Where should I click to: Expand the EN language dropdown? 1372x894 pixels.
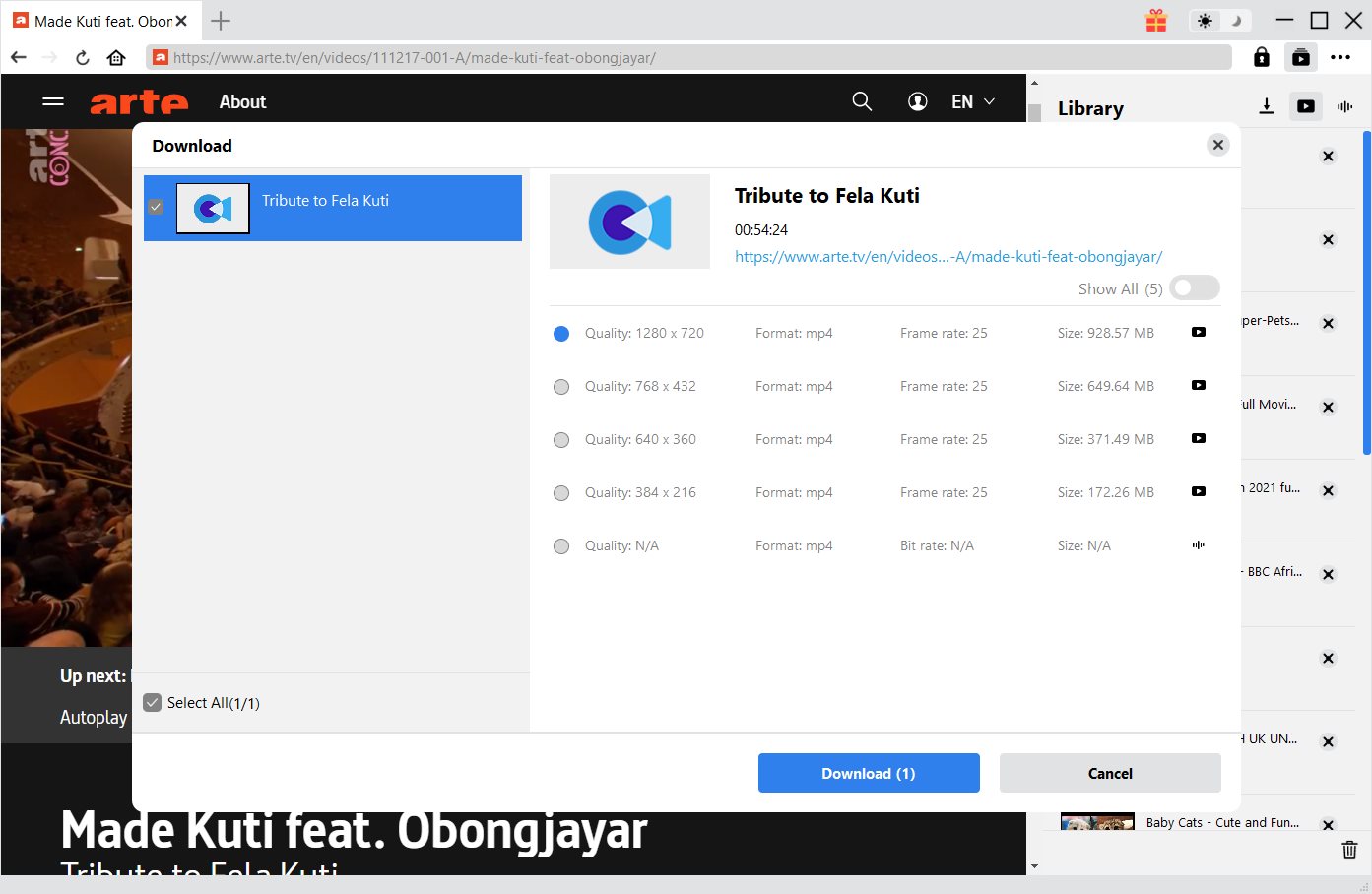pos(973,101)
